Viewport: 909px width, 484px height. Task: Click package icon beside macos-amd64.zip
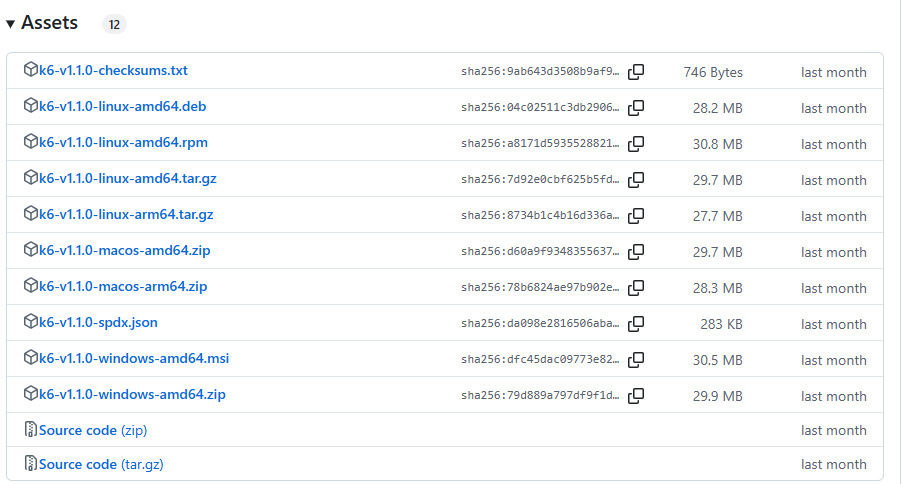click(31, 249)
